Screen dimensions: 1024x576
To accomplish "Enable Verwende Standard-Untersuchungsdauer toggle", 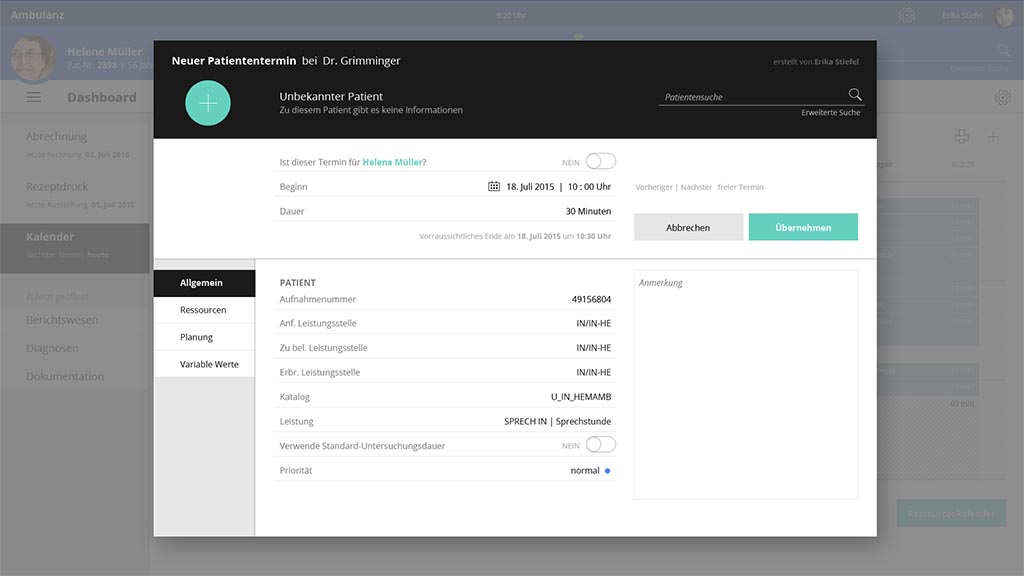I will [x=600, y=445].
